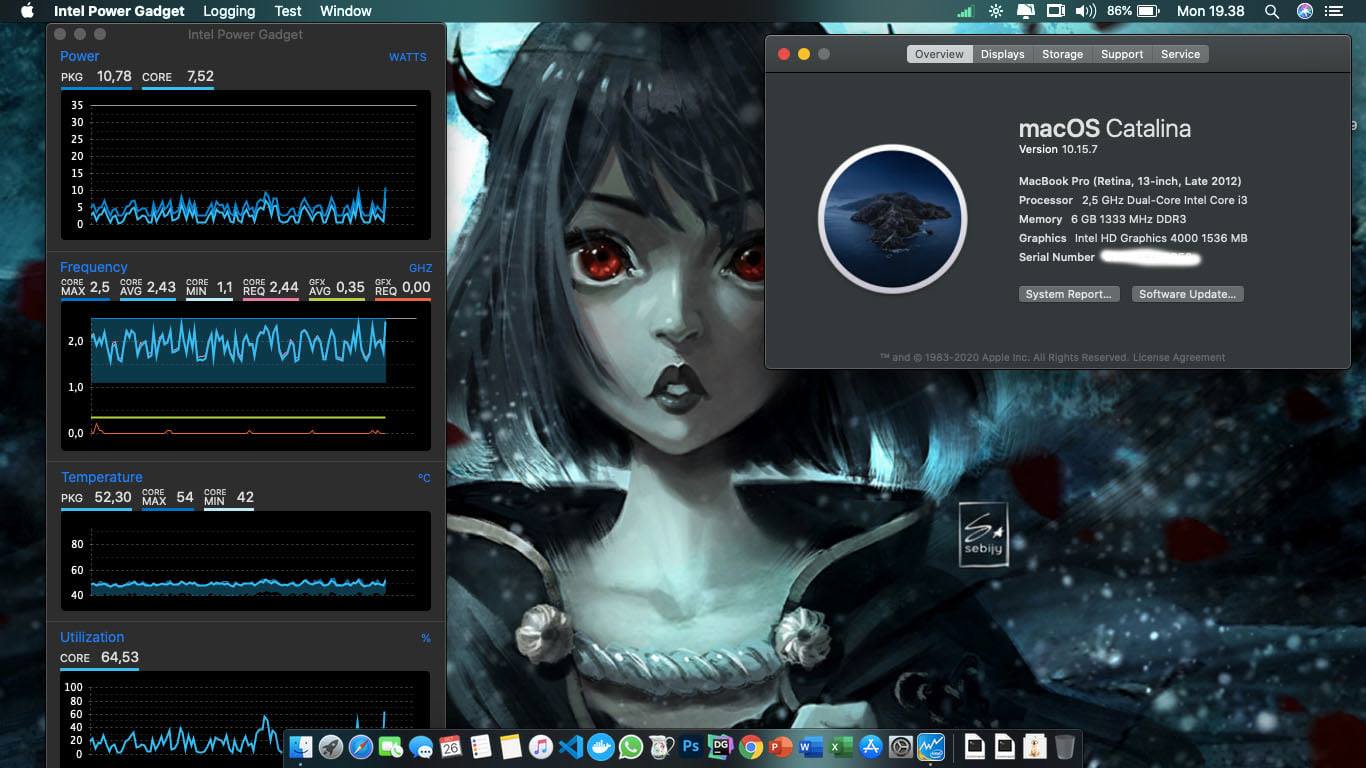This screenshot has height=768, width=1366.
Task: Open the Trash in dock
Action: [1065, 747]
